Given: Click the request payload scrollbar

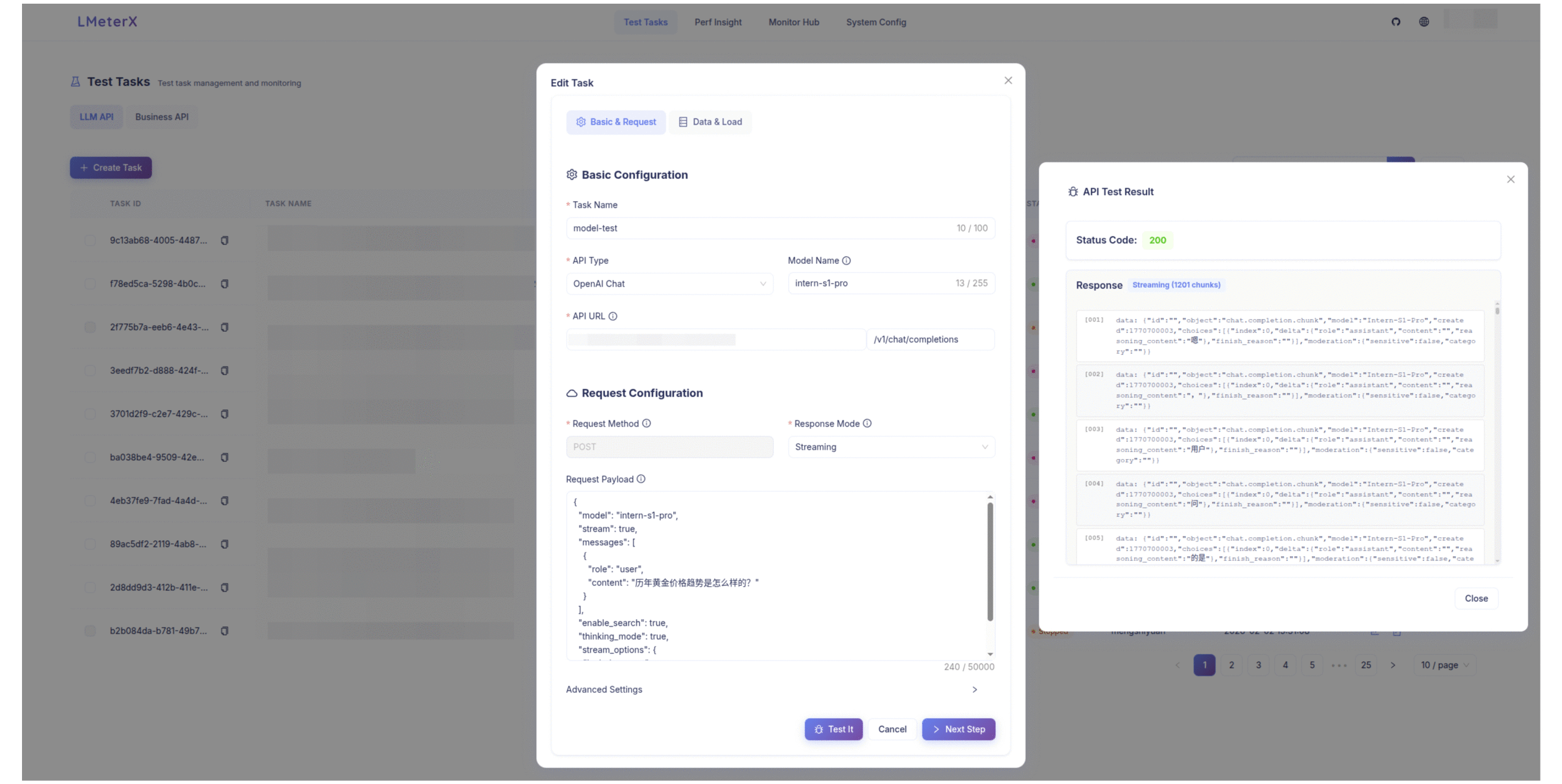Looking at the screenshot, I should 990,562.
